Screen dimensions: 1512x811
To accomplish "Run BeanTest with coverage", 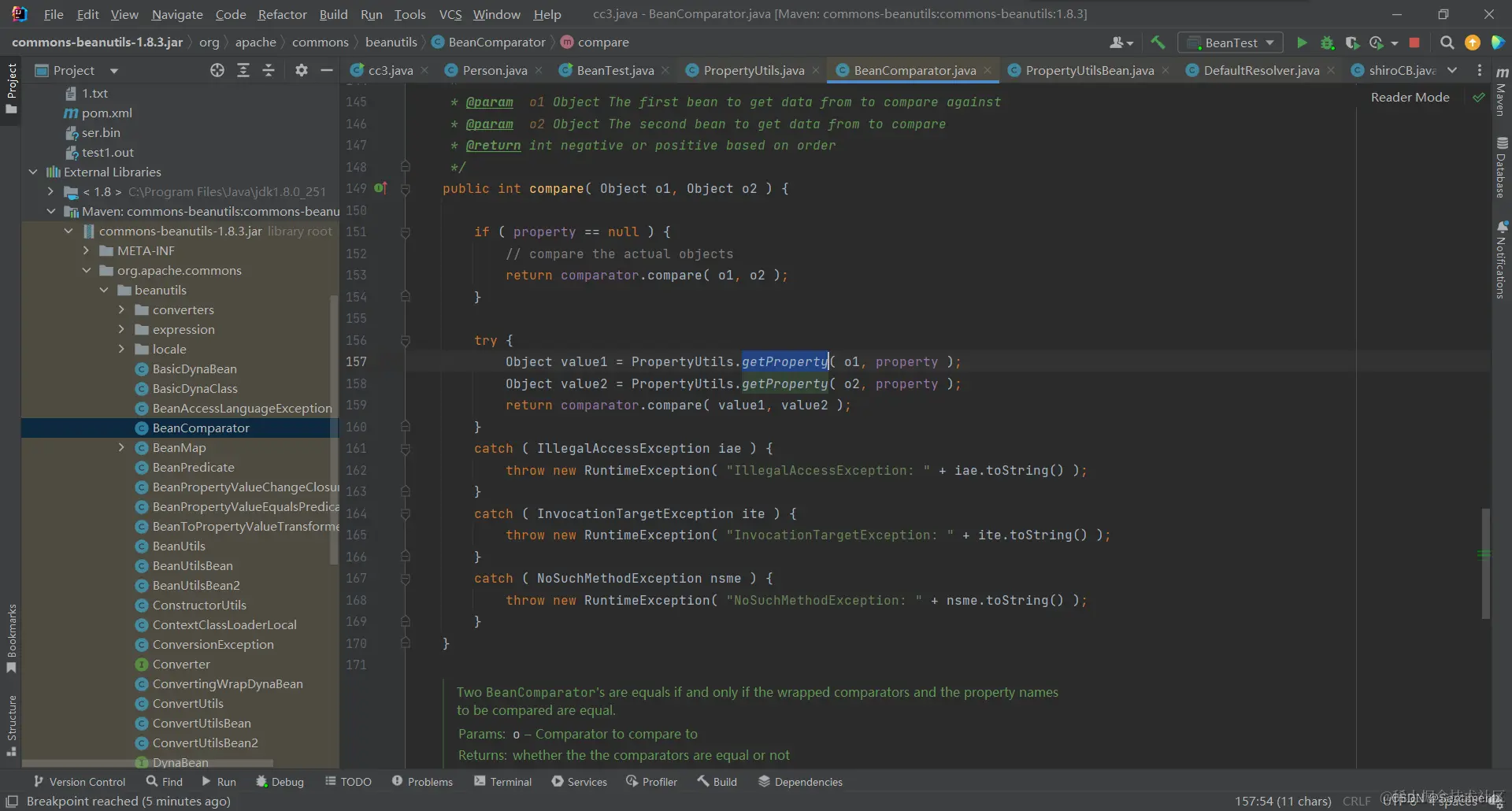I will coord(1352,43).
